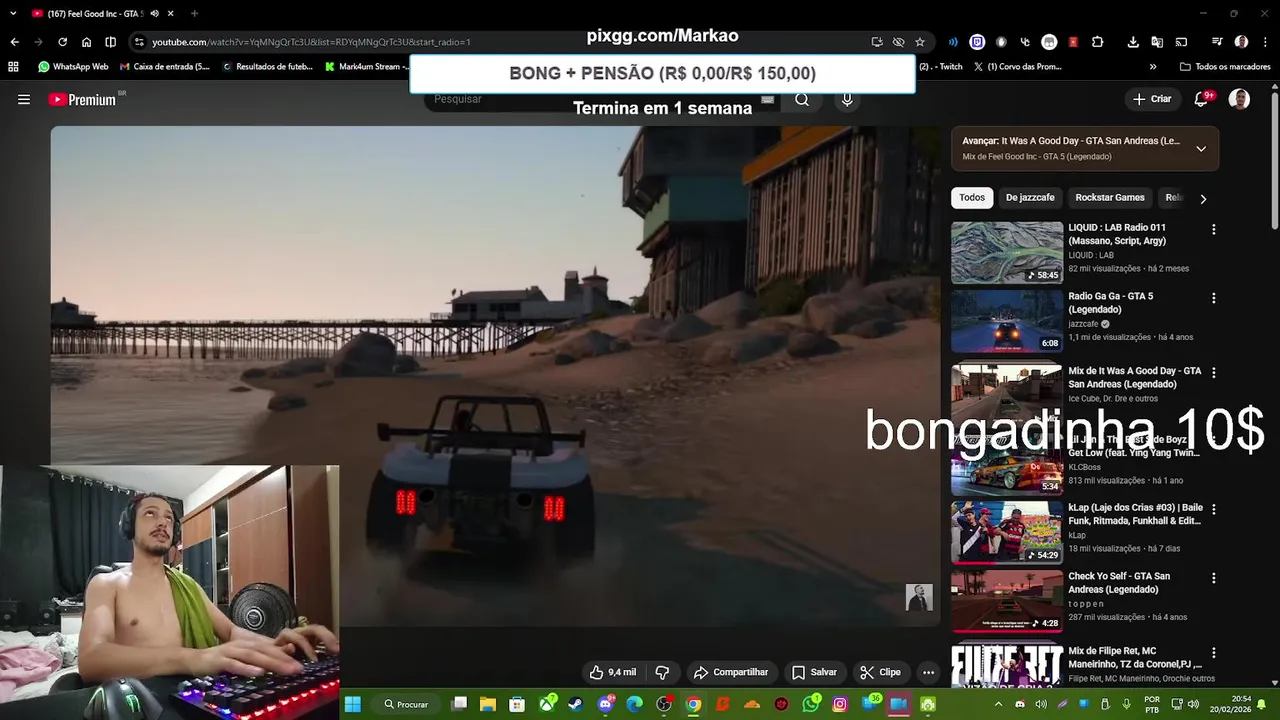
Task: Open Resultados de futeb... bookmark
Action: click(x=268, y=67)
